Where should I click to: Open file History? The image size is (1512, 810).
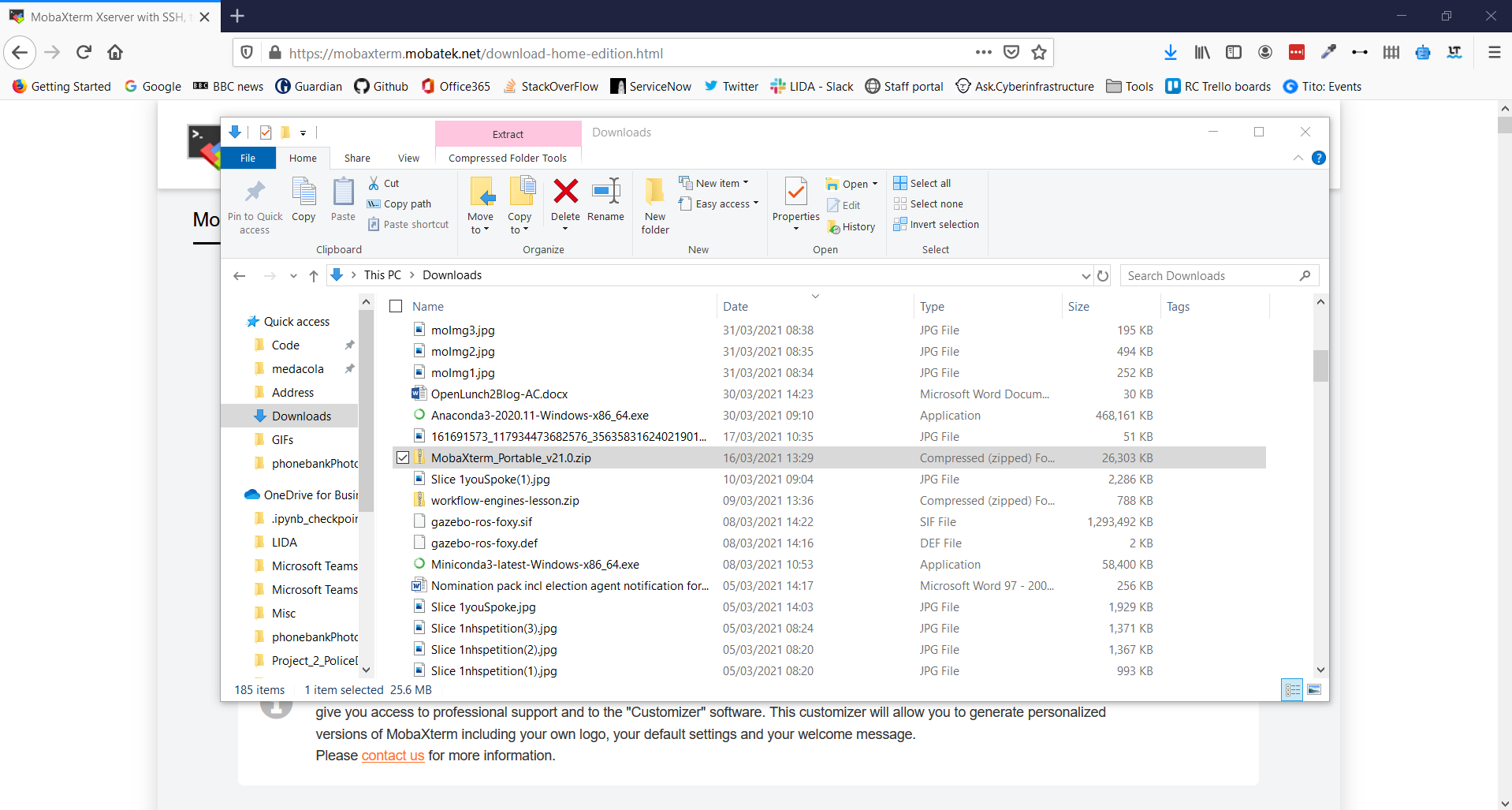click(x=851, y=226)
